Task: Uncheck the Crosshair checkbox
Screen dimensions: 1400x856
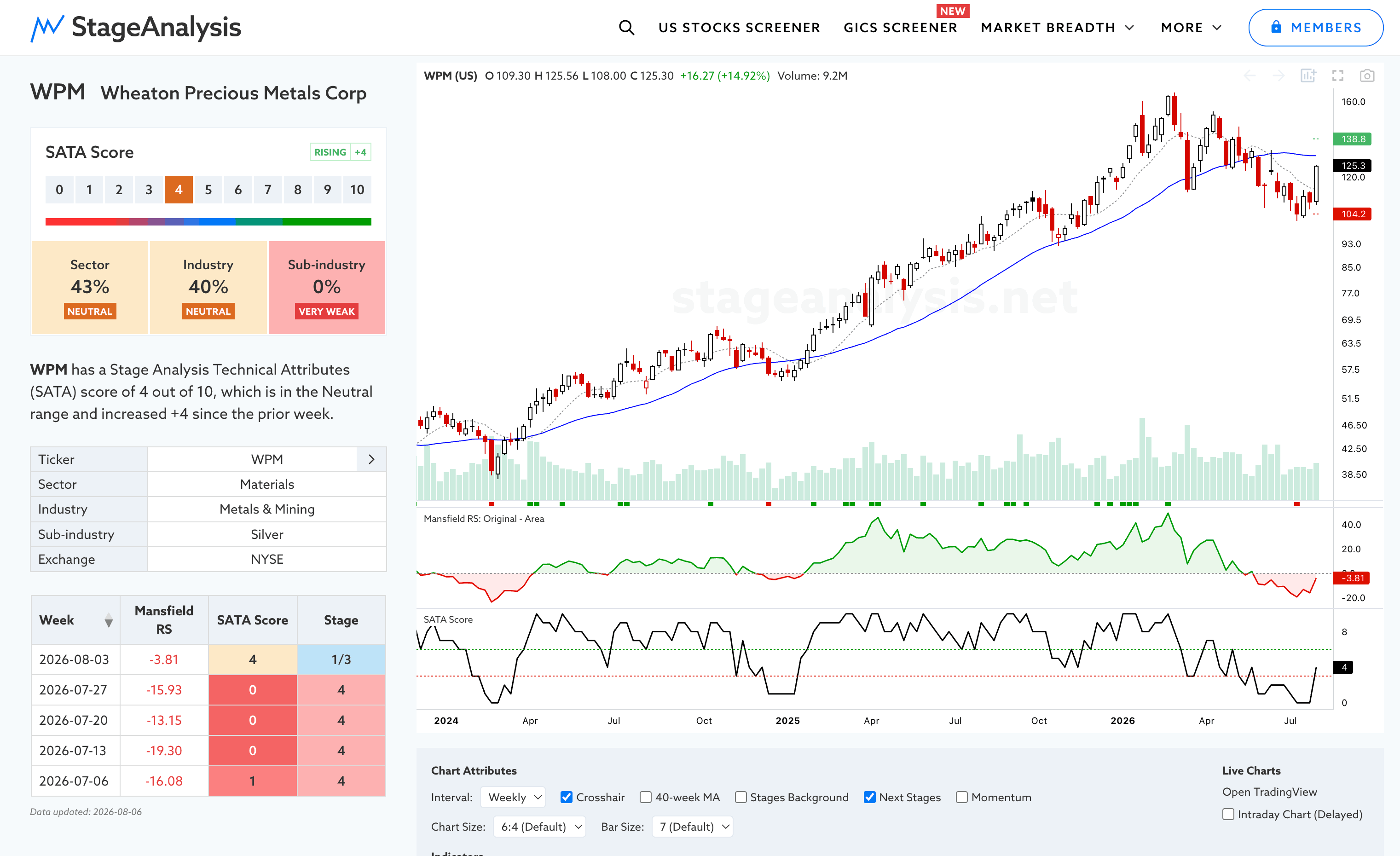Action: [x=566, y=797]
